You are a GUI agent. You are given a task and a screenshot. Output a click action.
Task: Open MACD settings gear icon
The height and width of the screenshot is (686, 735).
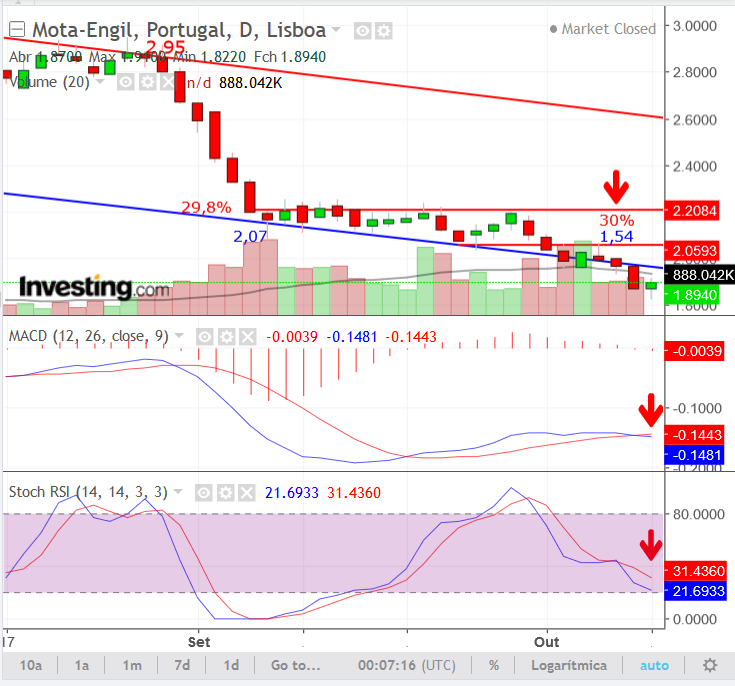(226, 337)
